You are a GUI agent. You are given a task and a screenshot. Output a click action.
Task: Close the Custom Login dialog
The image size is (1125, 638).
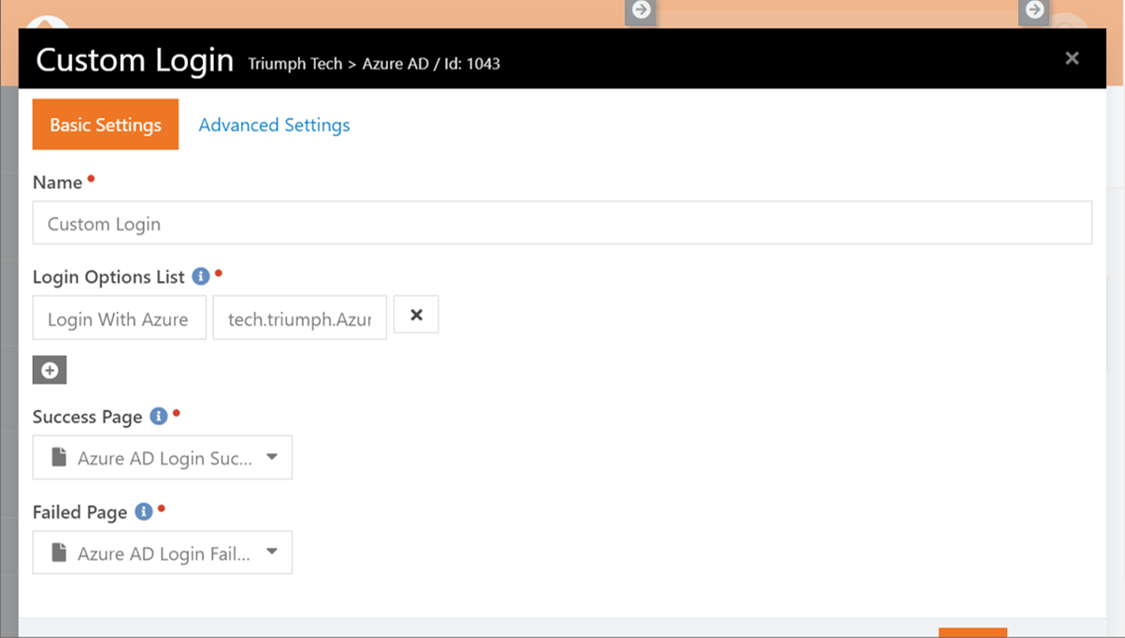[x=1072, y=58]
